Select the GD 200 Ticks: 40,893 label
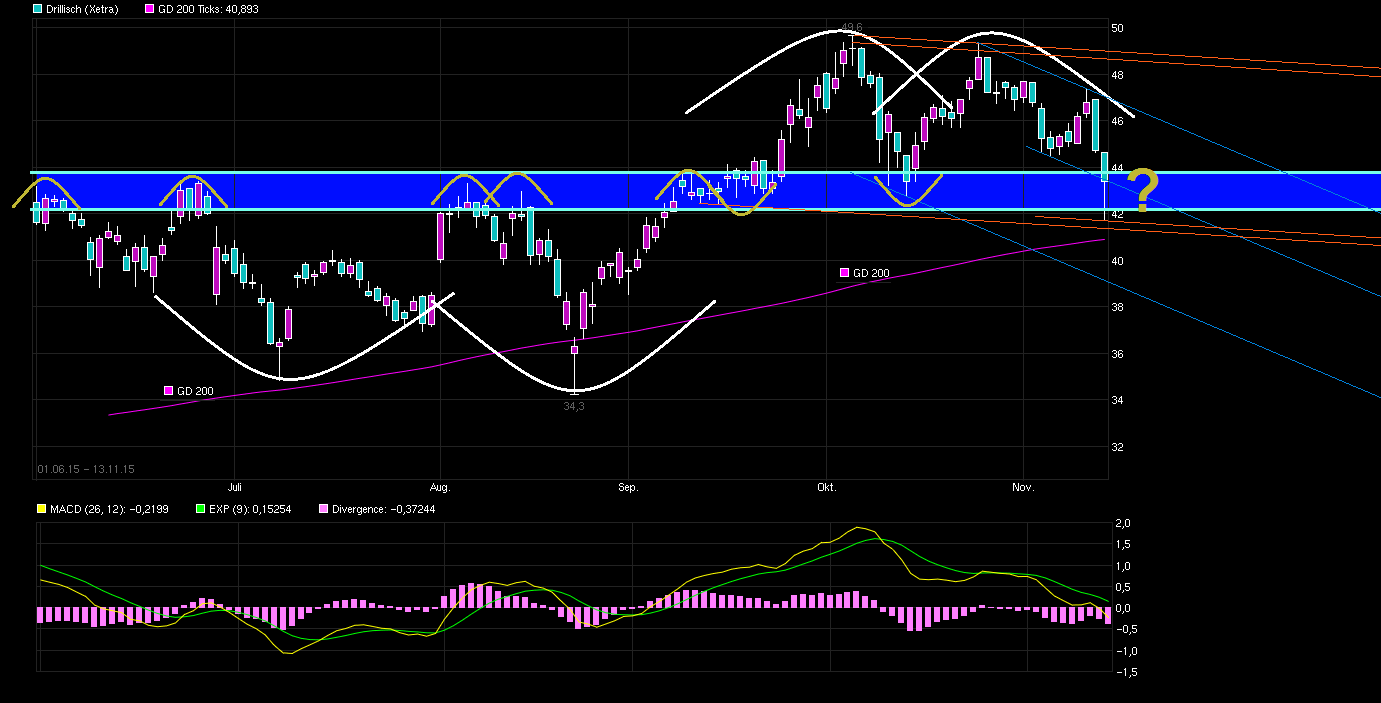Viewport: 1381px width, 703px height. click(x=209, y=9)
